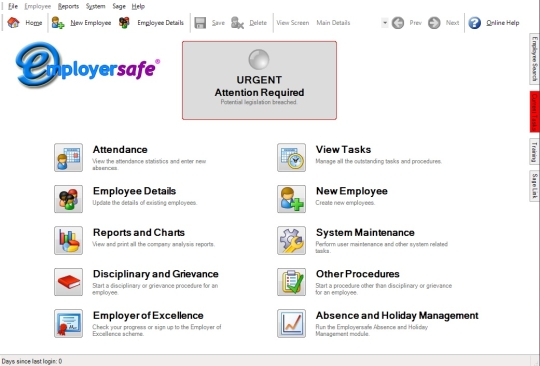540x366 pixels.
Task: Open the View Tasks clock icon
Action: point(291,157)
